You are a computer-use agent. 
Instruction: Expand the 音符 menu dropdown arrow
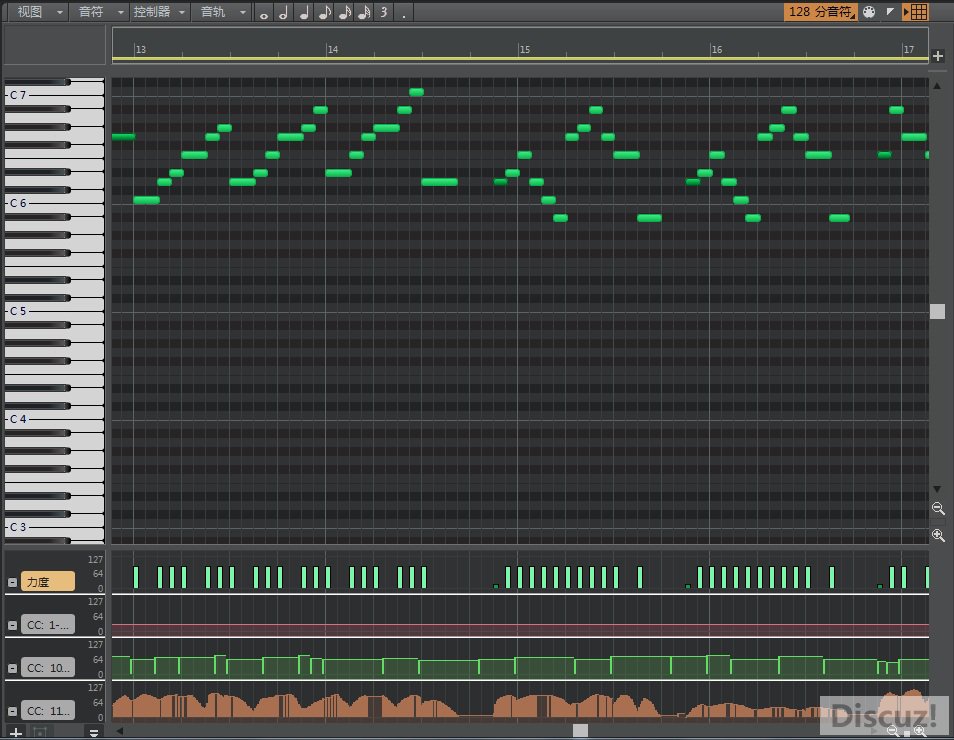click(120, 12)
